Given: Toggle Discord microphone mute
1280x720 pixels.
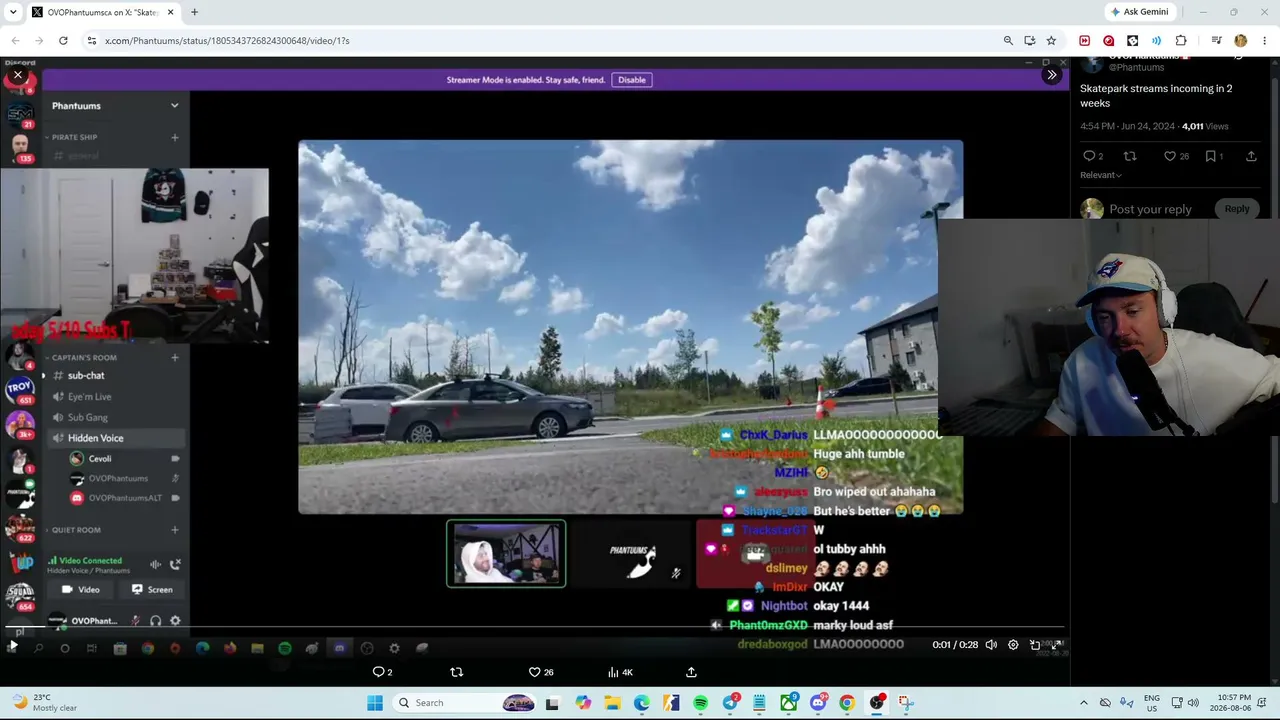Looking at the screenshot, I should coord(136,621).
